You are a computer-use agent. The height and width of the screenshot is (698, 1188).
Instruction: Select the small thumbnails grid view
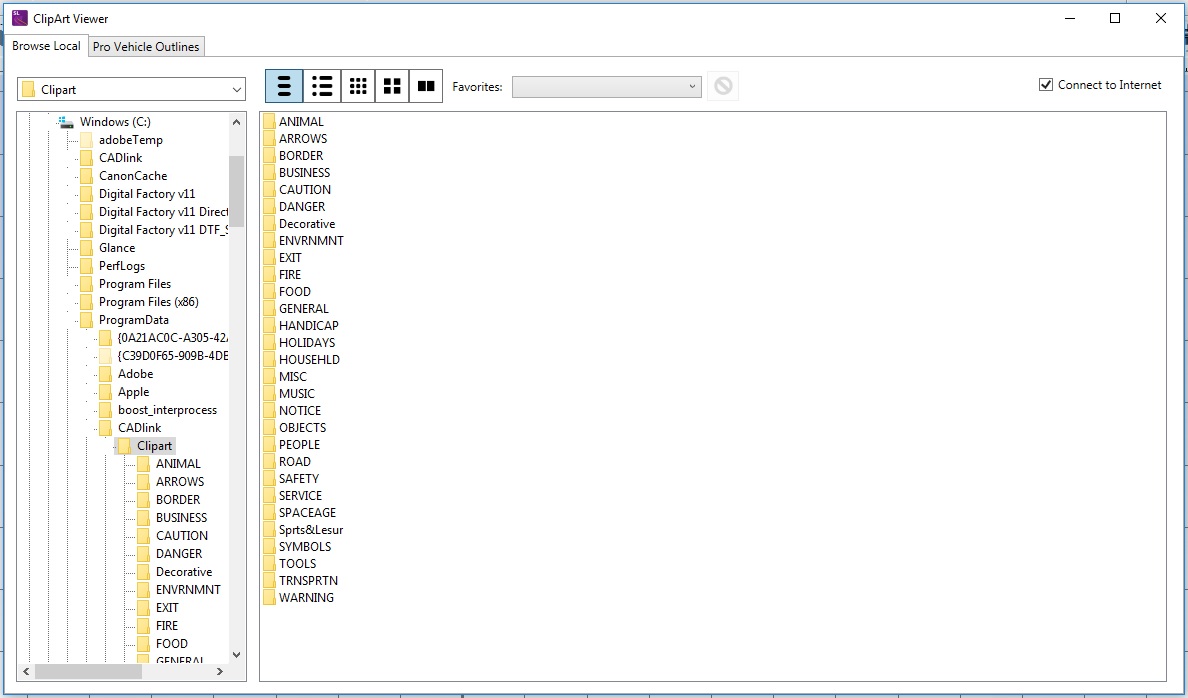click(x=357, y=87)
